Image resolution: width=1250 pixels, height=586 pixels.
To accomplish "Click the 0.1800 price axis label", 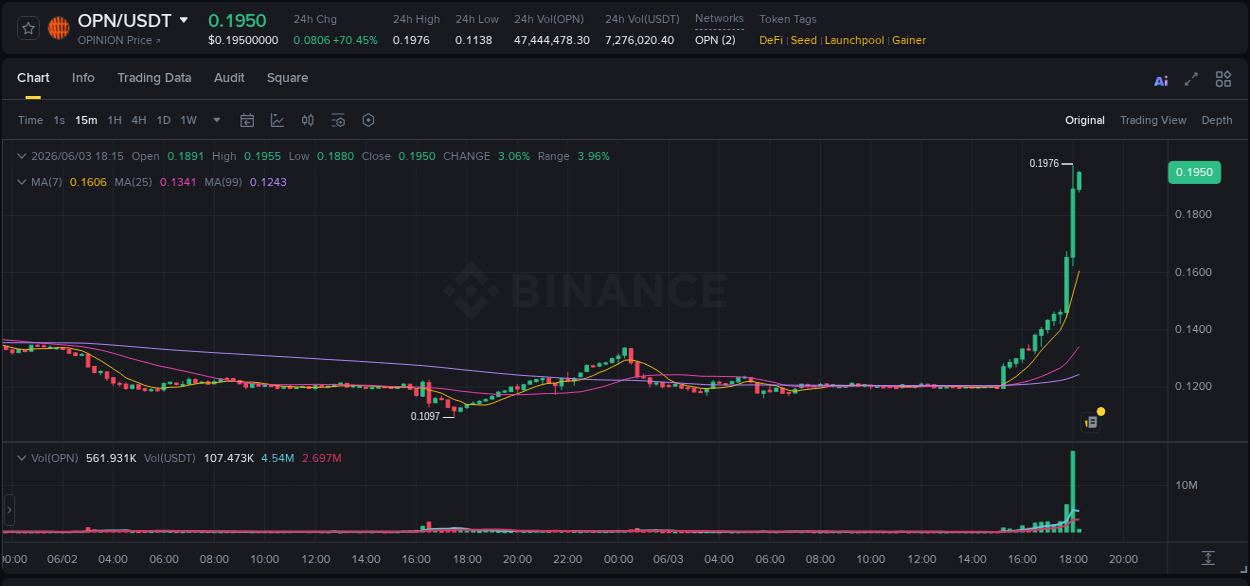I will (1194, 214).
